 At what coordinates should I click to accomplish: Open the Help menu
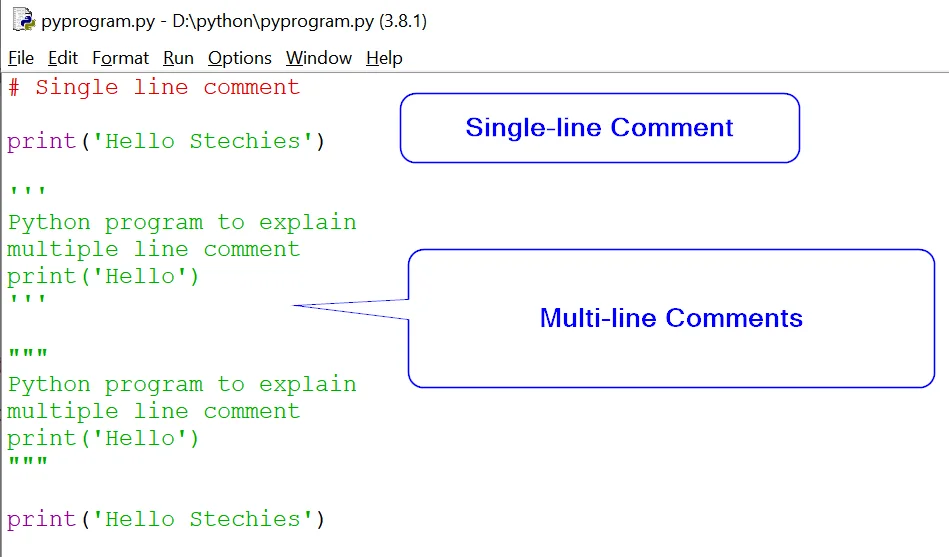click(x=384, y=58)
